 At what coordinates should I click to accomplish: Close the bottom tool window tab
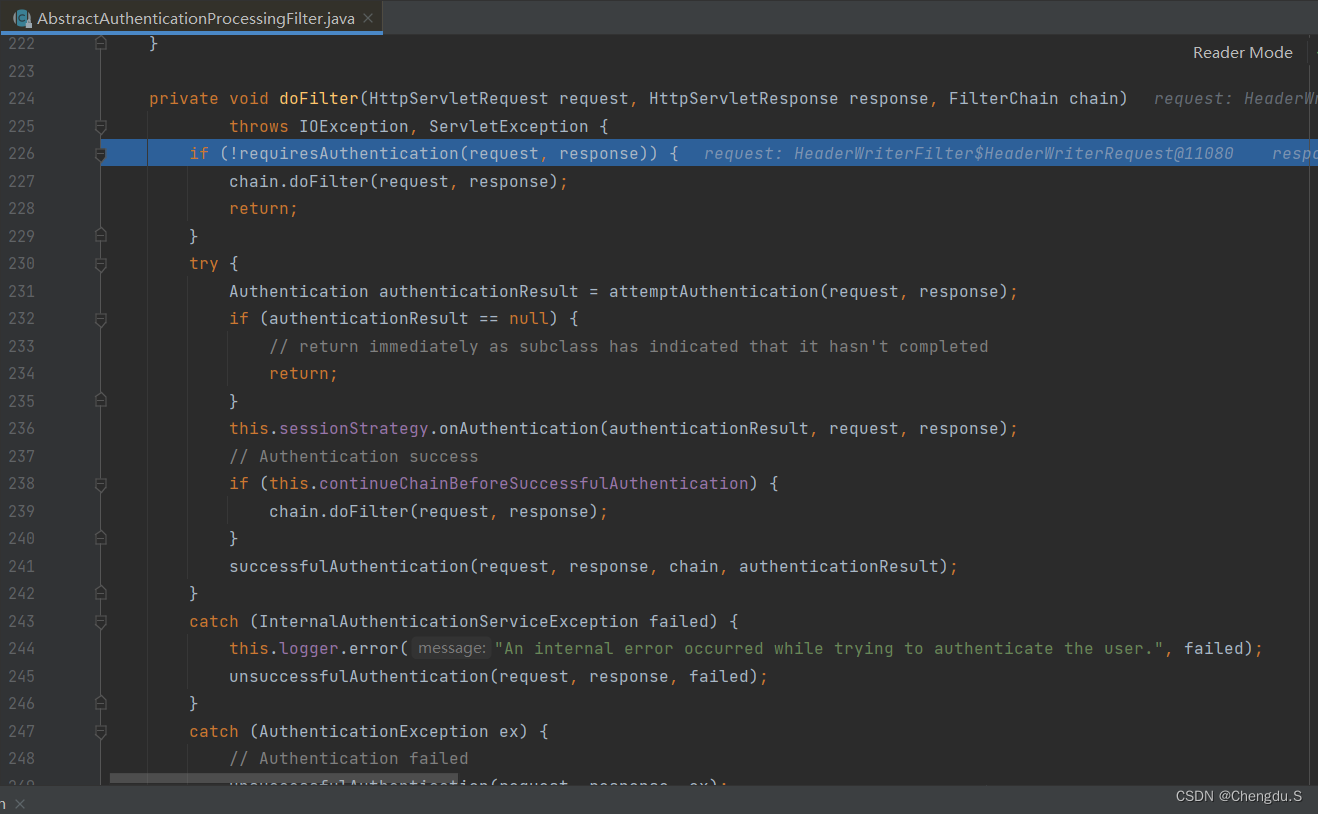click(20, 803)
